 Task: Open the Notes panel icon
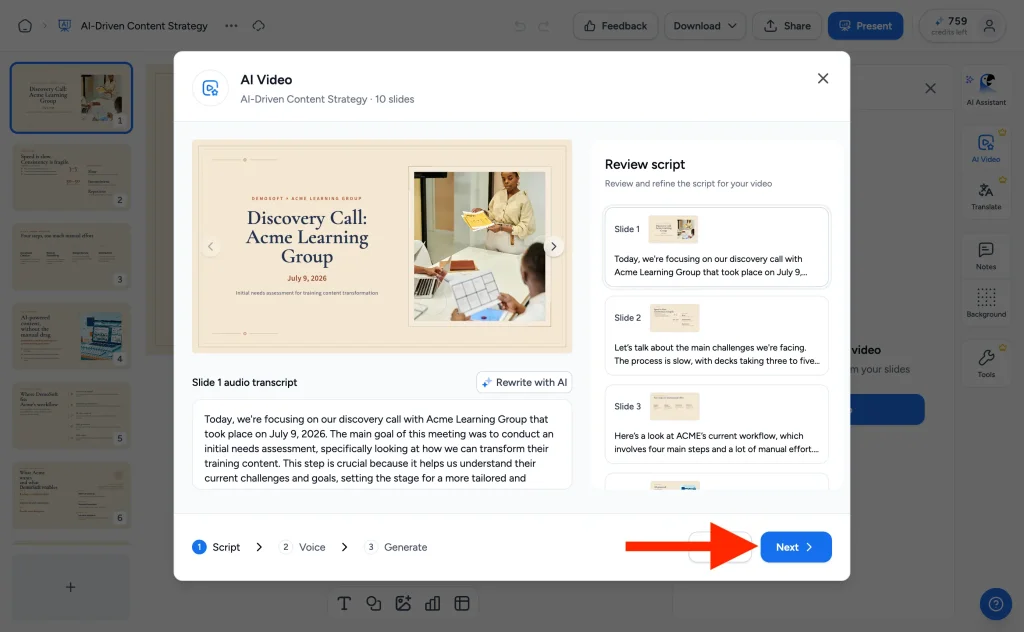[x=986, y=256]
